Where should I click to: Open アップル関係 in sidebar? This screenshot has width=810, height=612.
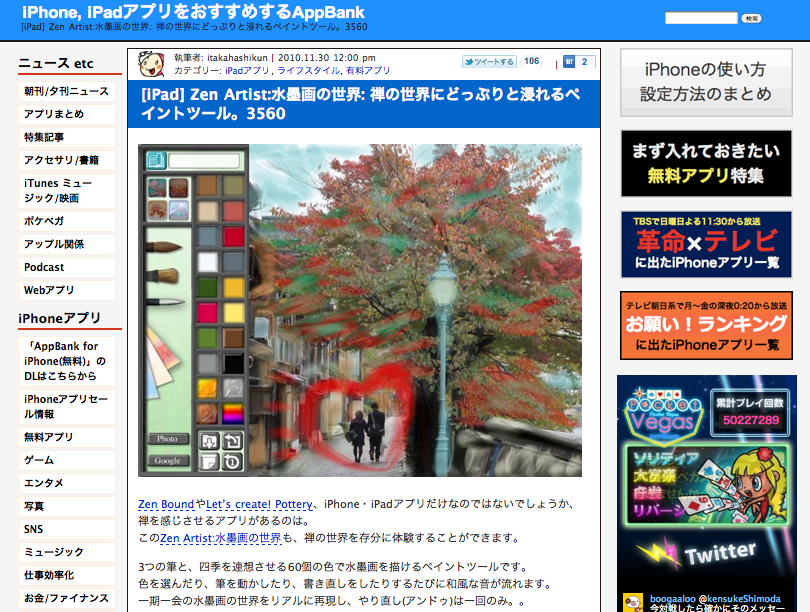[x=67, y=244]
